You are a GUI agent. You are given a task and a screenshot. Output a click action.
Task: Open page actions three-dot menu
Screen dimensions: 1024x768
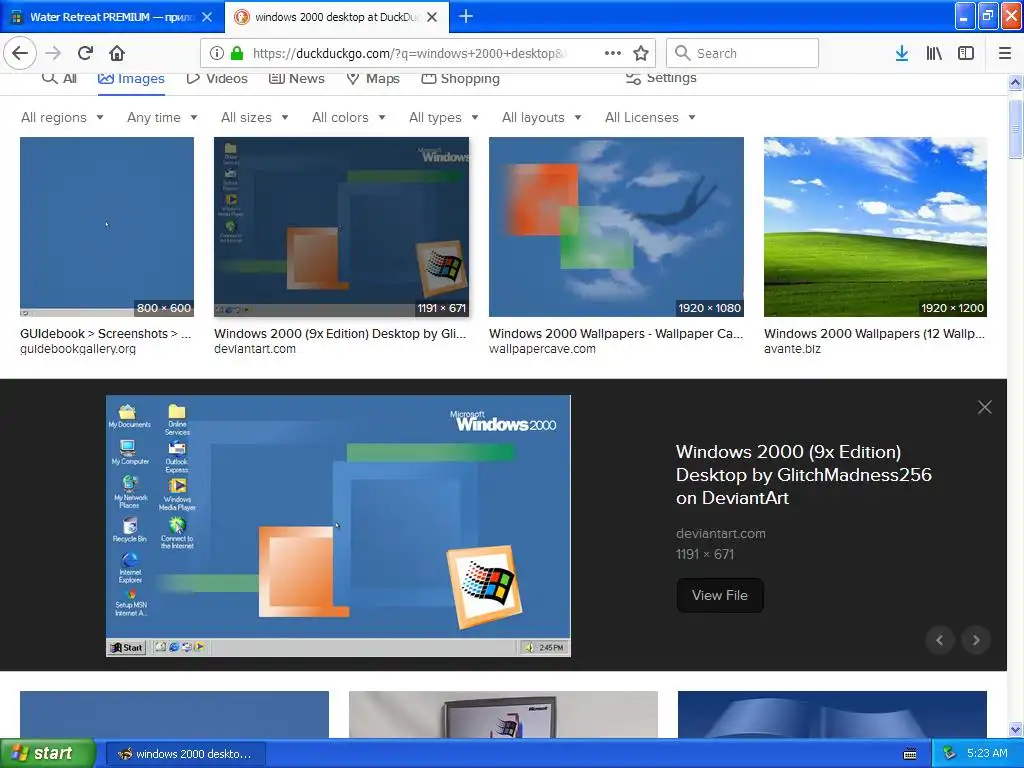coord(613,53)
